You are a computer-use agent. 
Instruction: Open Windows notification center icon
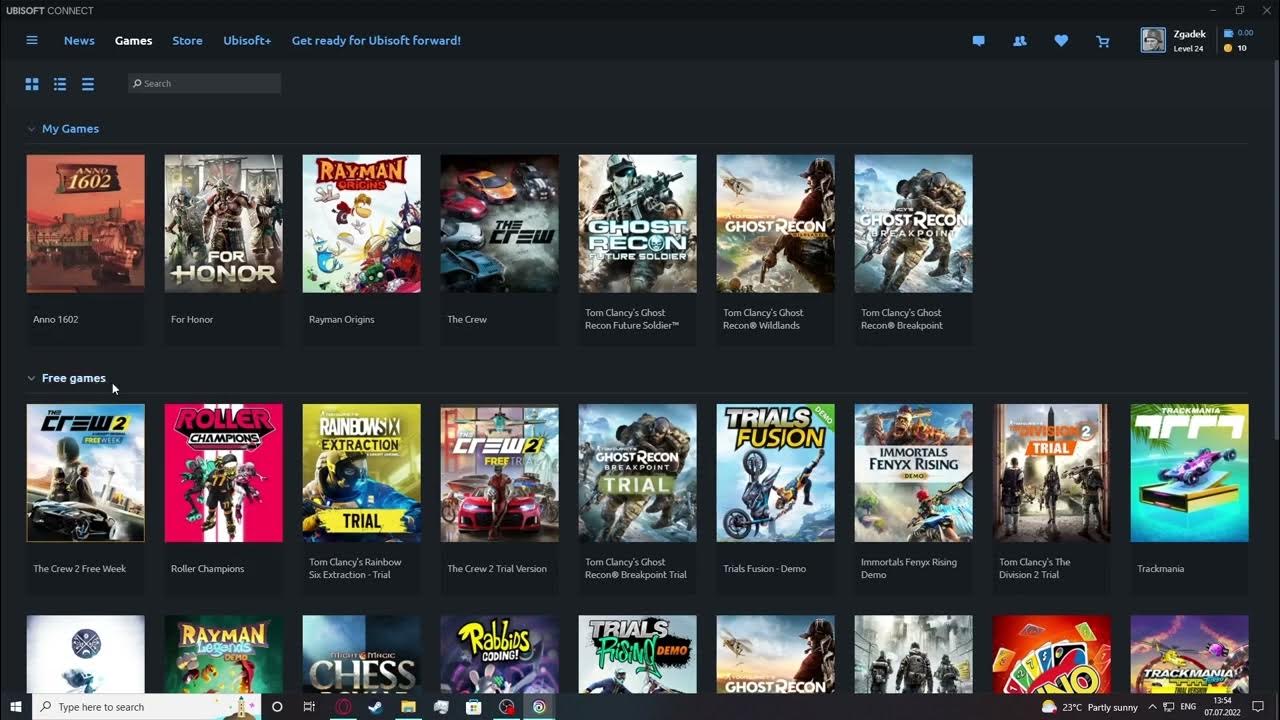[x=1258, y=707]
